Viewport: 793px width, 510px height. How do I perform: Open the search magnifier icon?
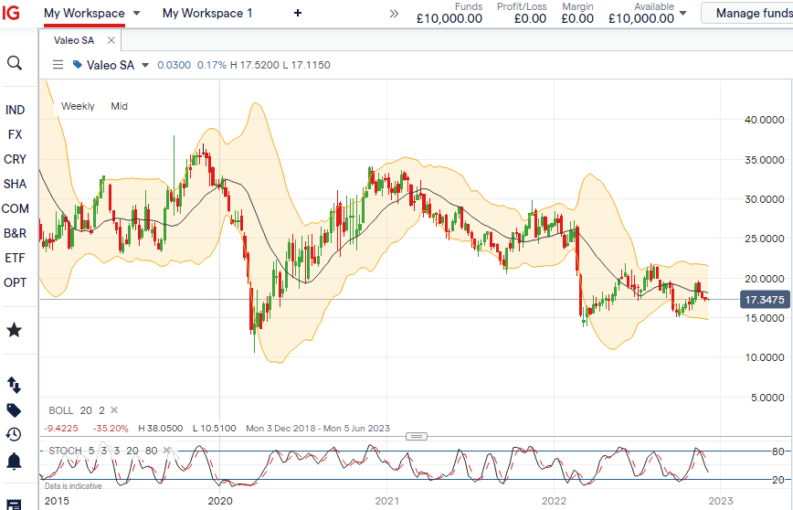click(x=14, y=63)
